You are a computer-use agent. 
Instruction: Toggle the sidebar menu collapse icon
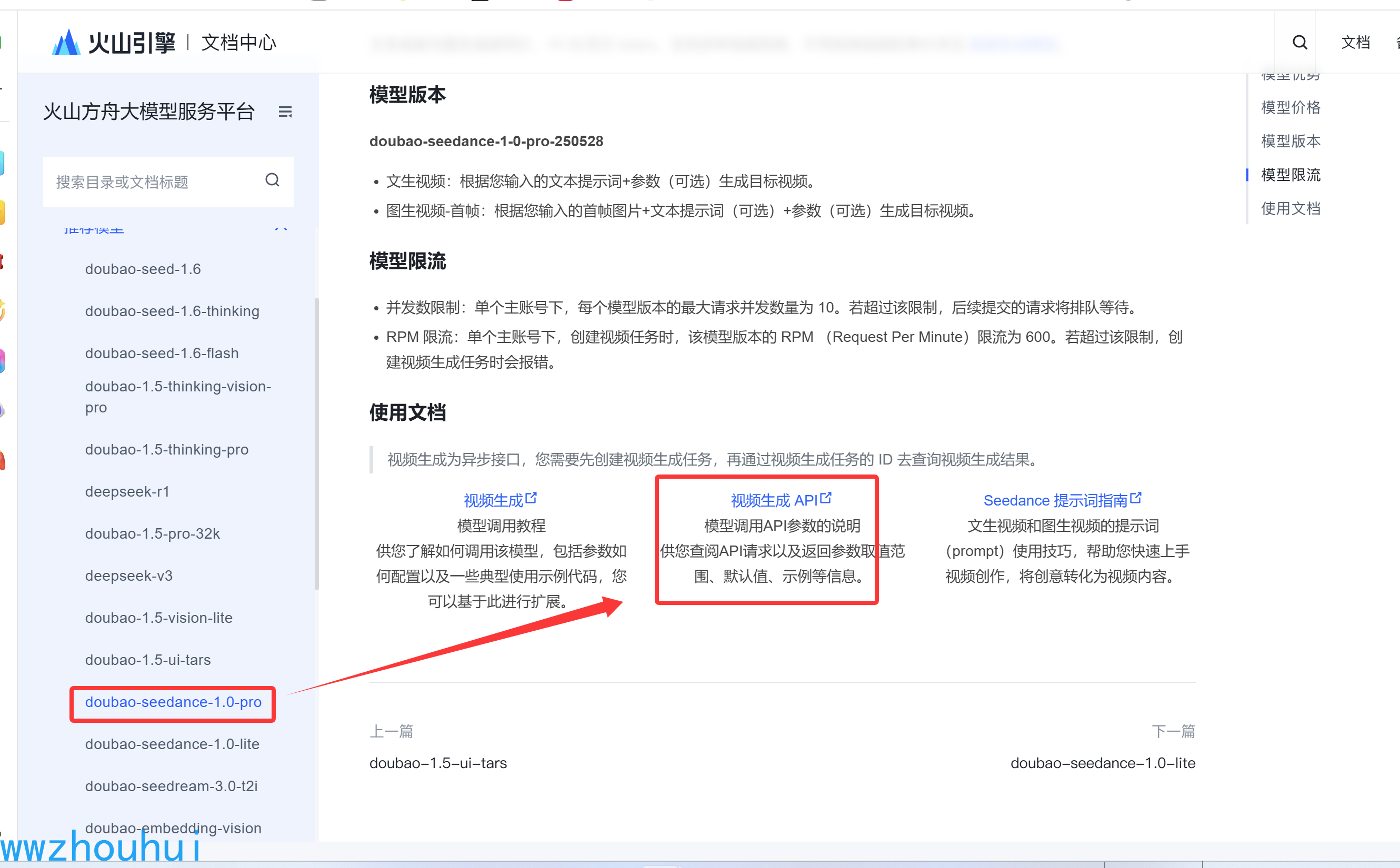pyautogui.click(x=285, y=112)
